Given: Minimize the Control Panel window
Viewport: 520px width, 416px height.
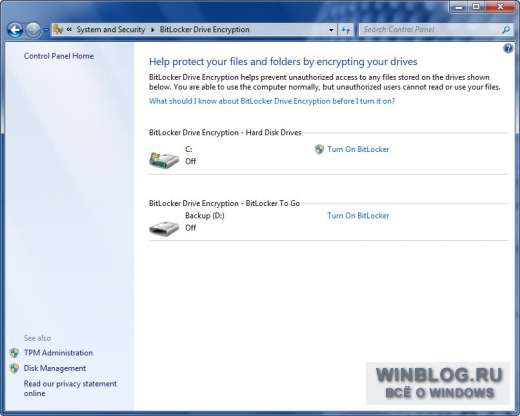Looking at the screenshot, I should pyautogui.click(x=459, y=6).
